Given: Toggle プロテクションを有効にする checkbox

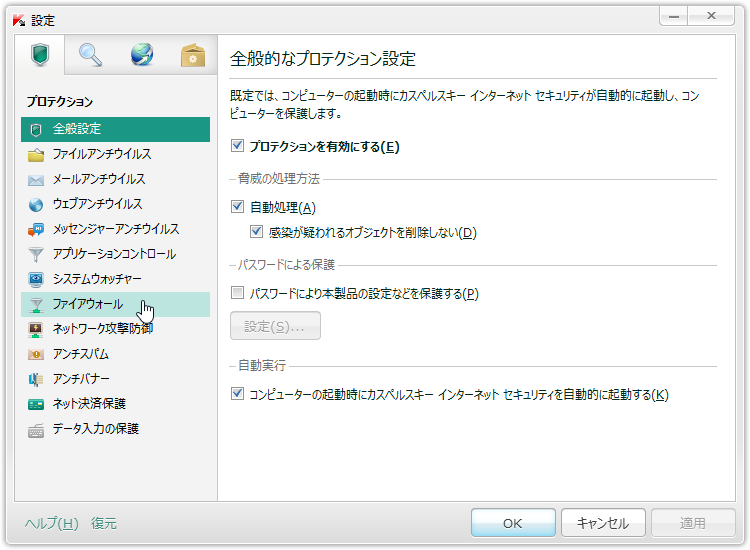Looking at the screenshot, I should [x=237, y=145].
